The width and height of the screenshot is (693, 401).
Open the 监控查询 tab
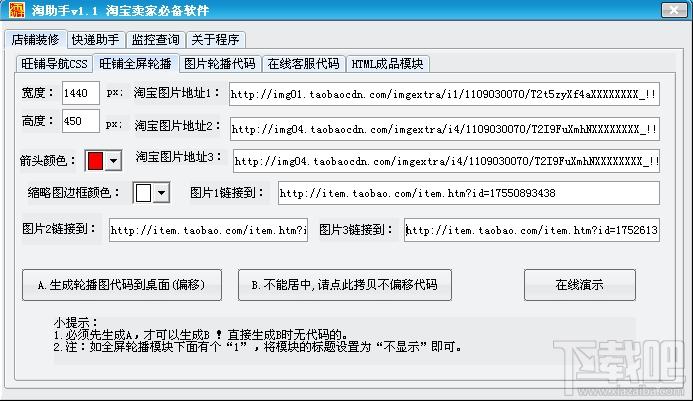[155, 41]
